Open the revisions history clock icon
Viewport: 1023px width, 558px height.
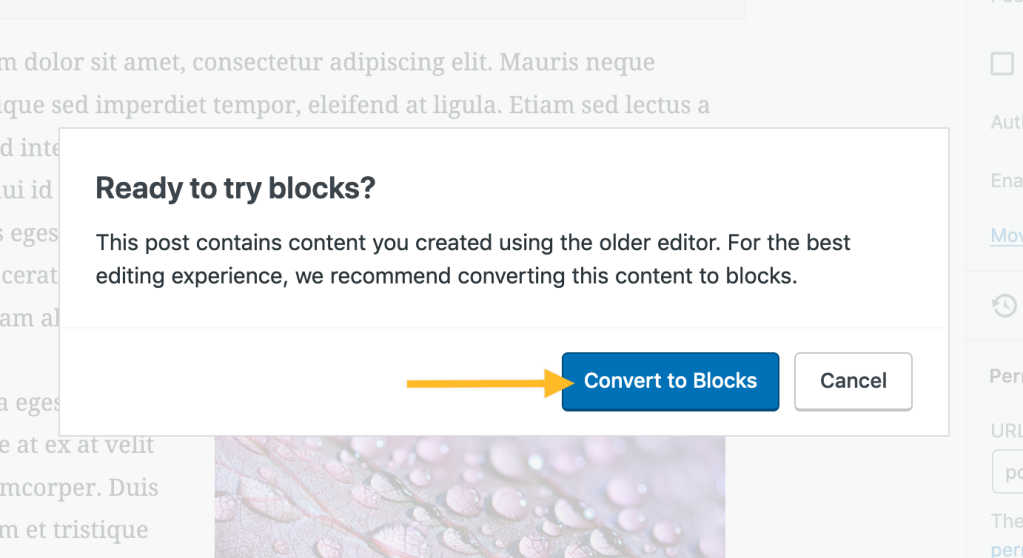pos(1005,305)
